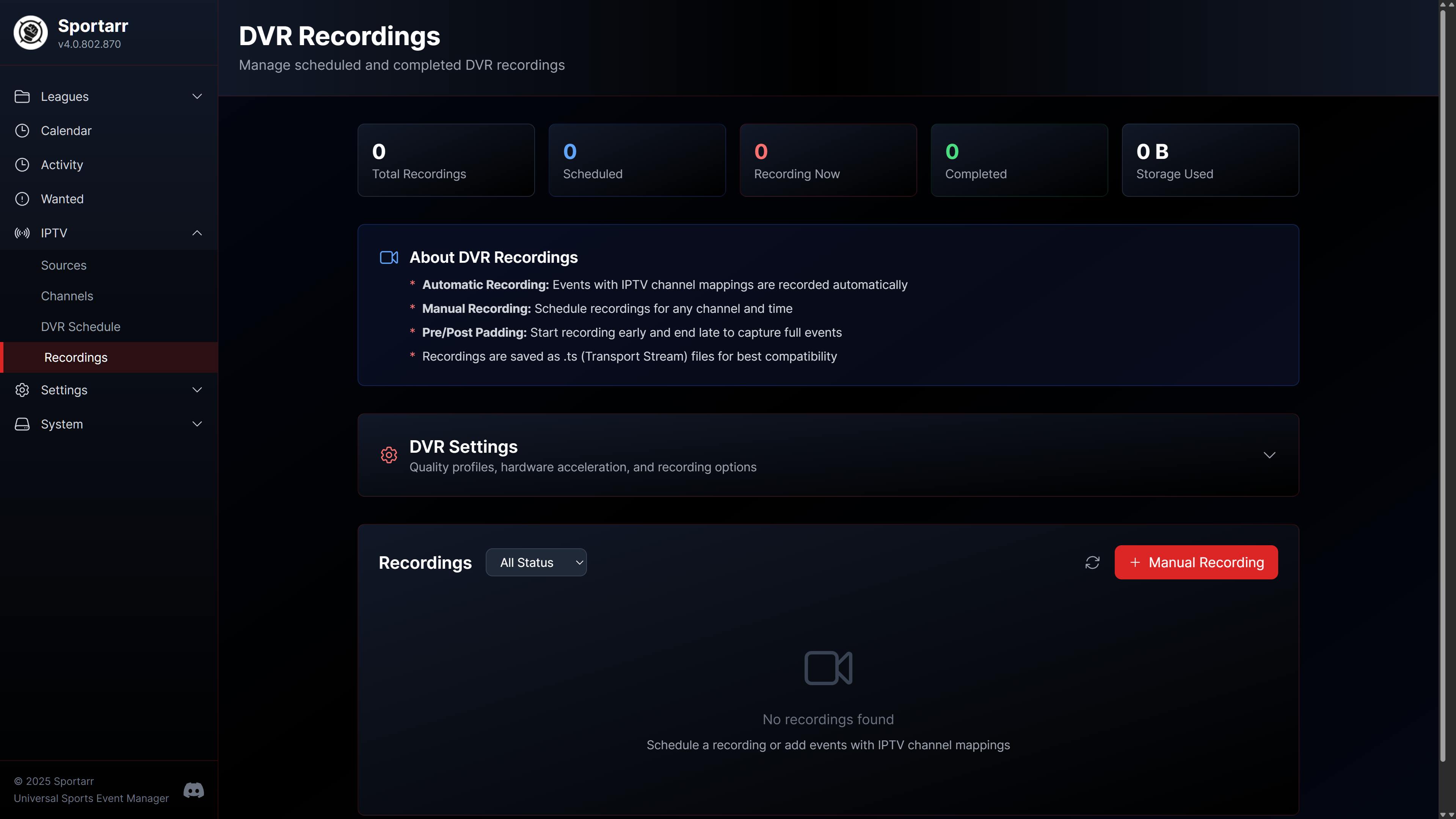1456x819 pixels.
Task: Click the Total Recordings stat card
Action: [446, 160]
